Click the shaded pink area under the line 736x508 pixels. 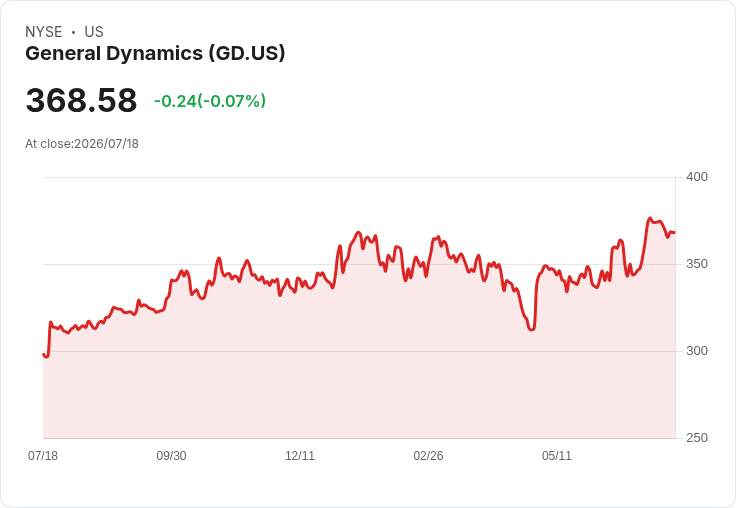pos(359,376)
